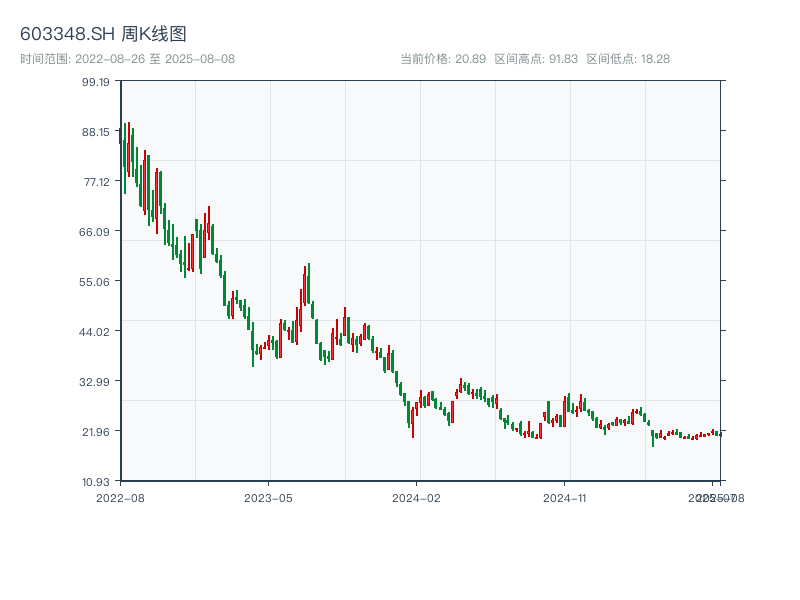Select the 2023-05 x-axis date label
Screen dimensions: 800x600
(268, 497)
